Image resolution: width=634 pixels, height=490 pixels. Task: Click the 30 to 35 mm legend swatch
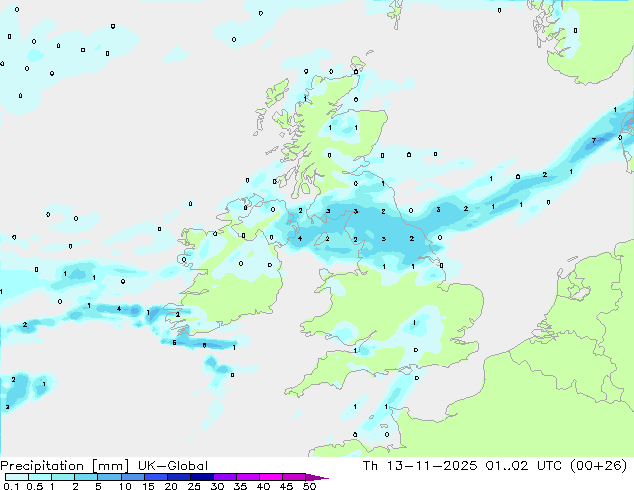pyautogui.click(x=224, y=477)
